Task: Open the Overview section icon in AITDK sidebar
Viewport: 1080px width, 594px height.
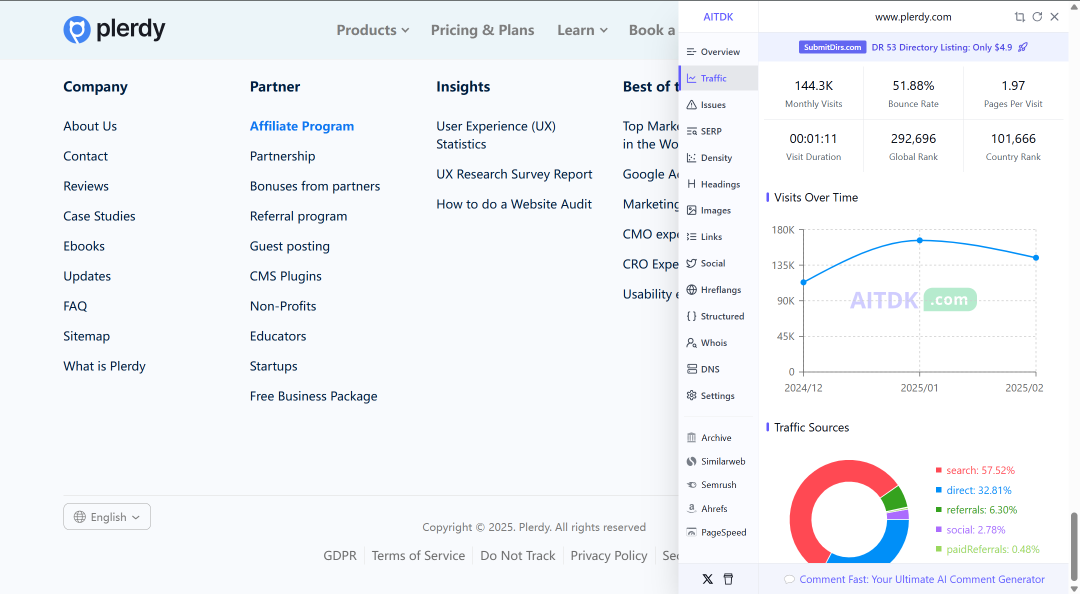Action: coord(692,52)
